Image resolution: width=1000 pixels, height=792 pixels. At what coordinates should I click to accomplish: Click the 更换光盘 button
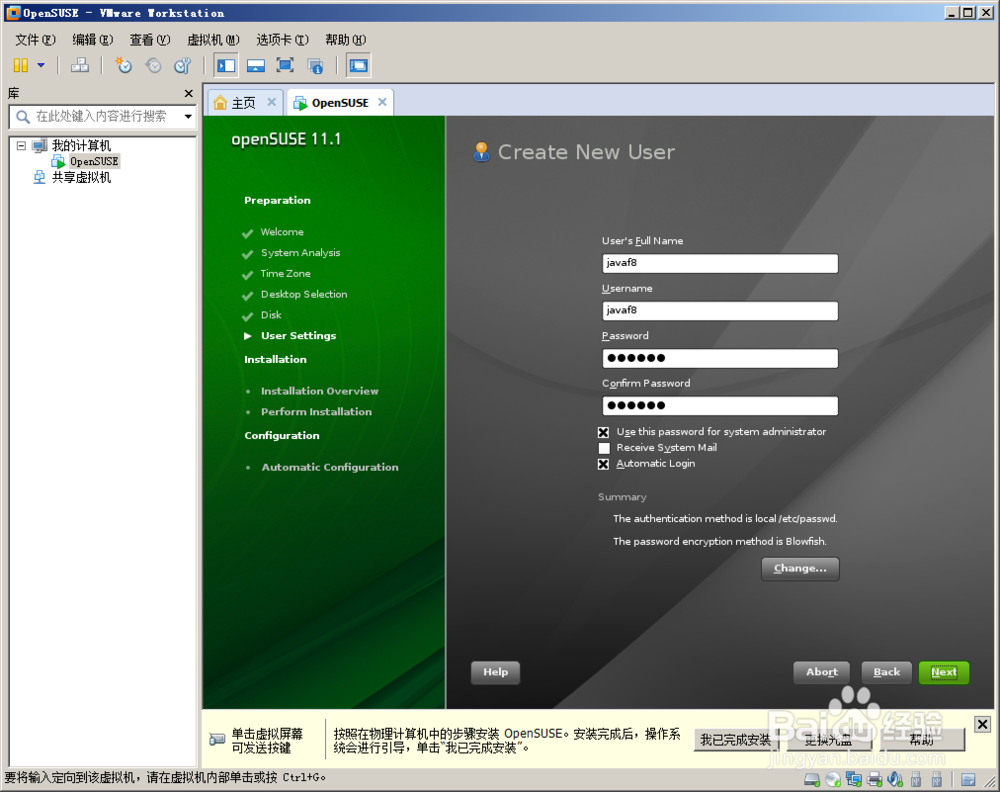pos(828,740)
